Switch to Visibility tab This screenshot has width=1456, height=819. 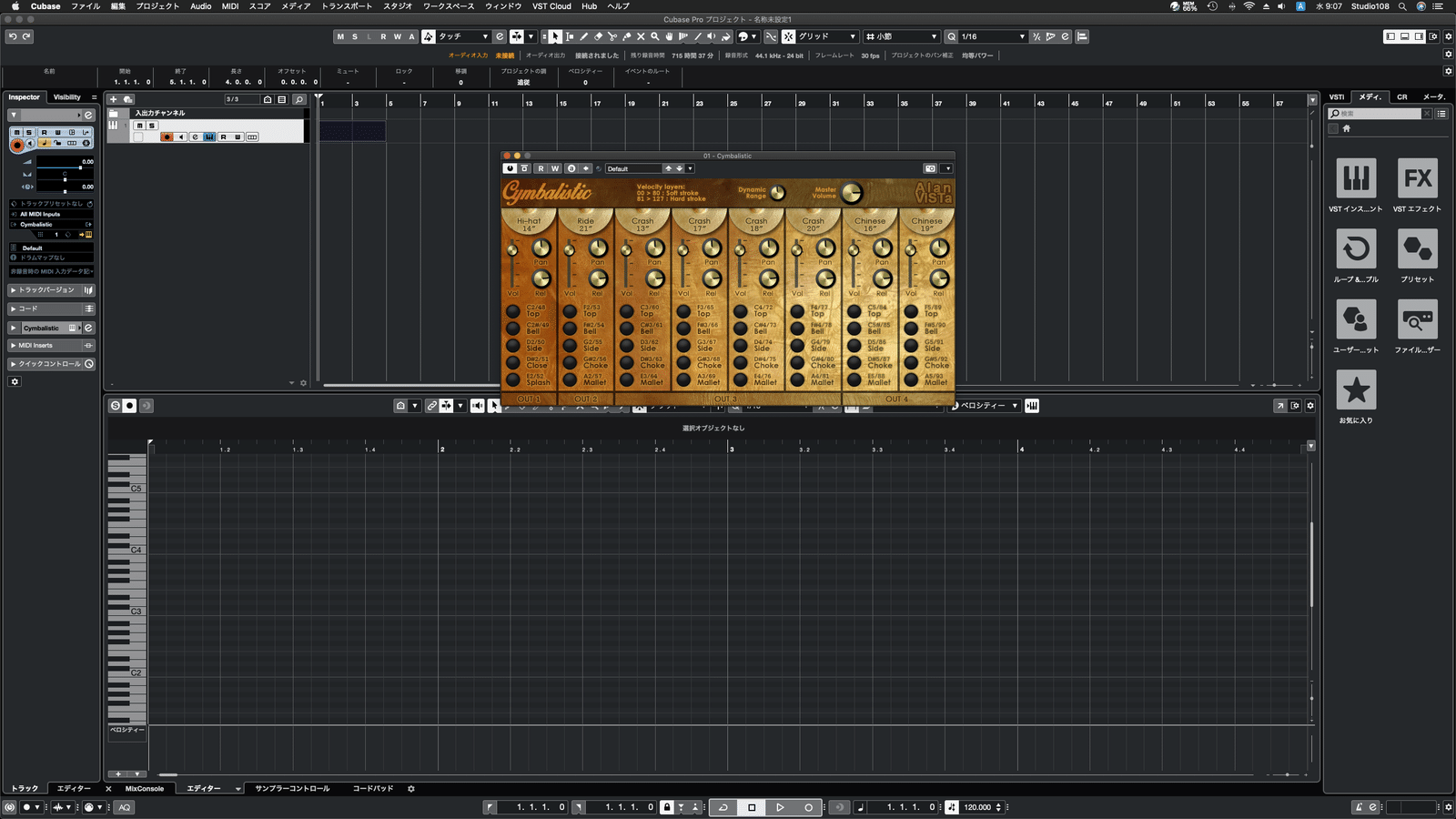66,97
